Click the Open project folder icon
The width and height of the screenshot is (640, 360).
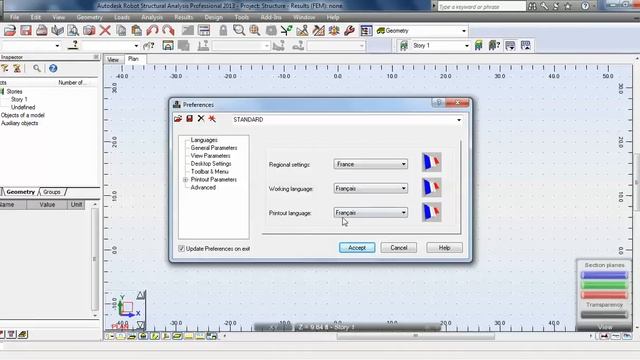tap(10, 30)
